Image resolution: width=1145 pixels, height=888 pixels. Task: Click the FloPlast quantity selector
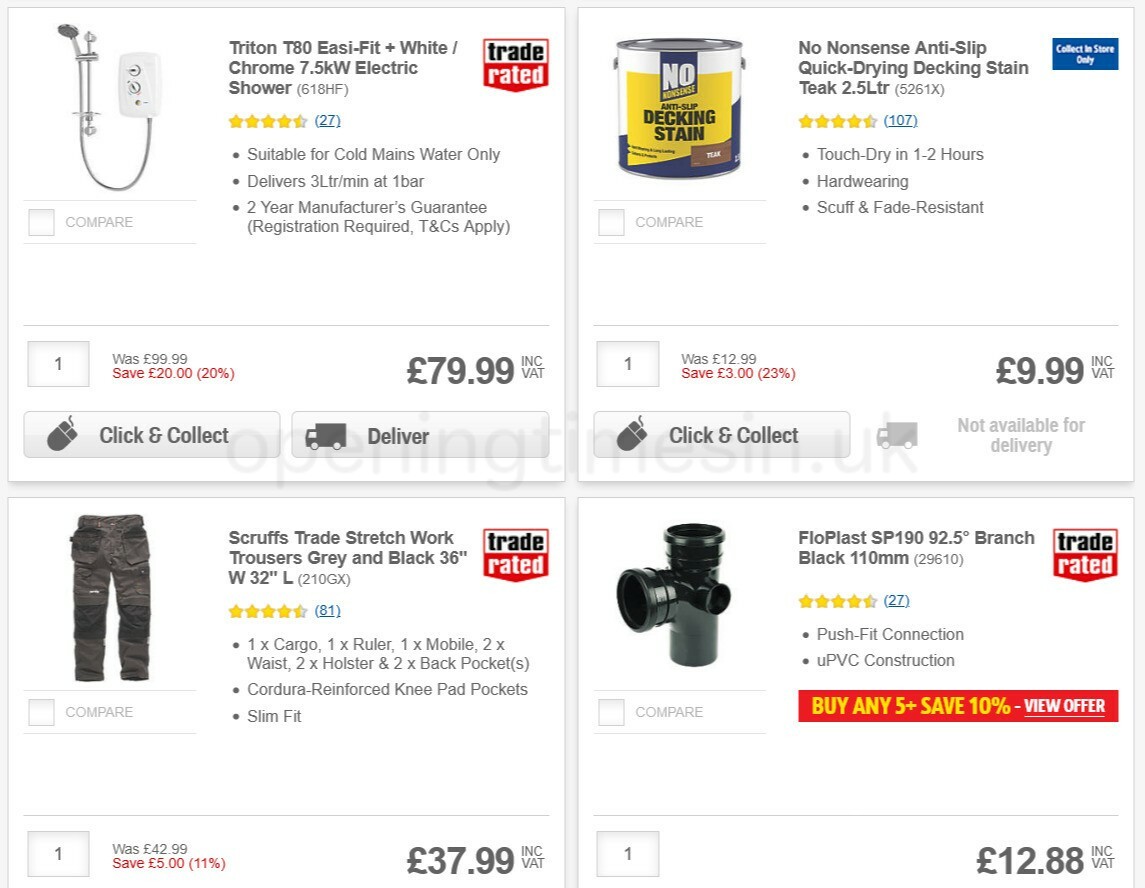[x=627, y=853]
